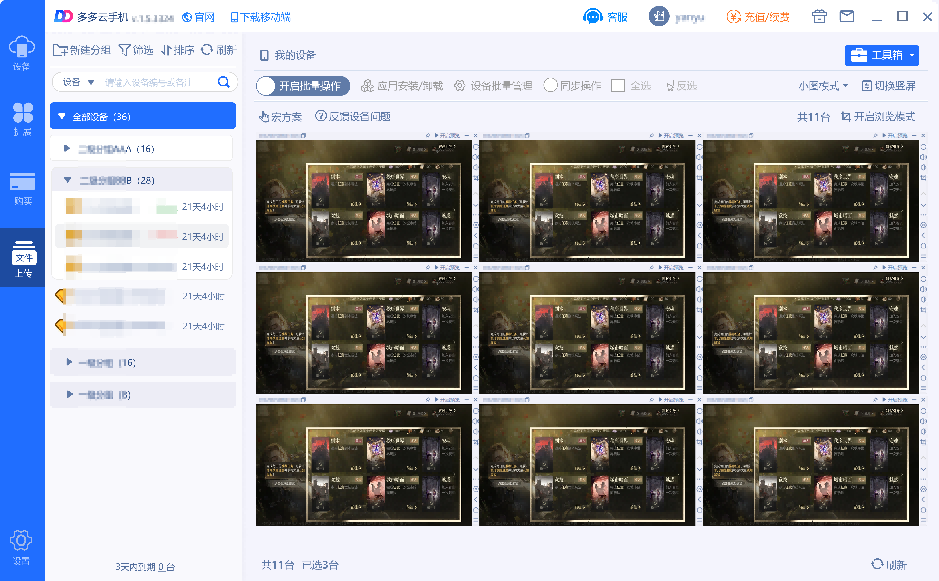
Task: Check the 全选 select-all checkbox
Action: click(x=618, y=86)
